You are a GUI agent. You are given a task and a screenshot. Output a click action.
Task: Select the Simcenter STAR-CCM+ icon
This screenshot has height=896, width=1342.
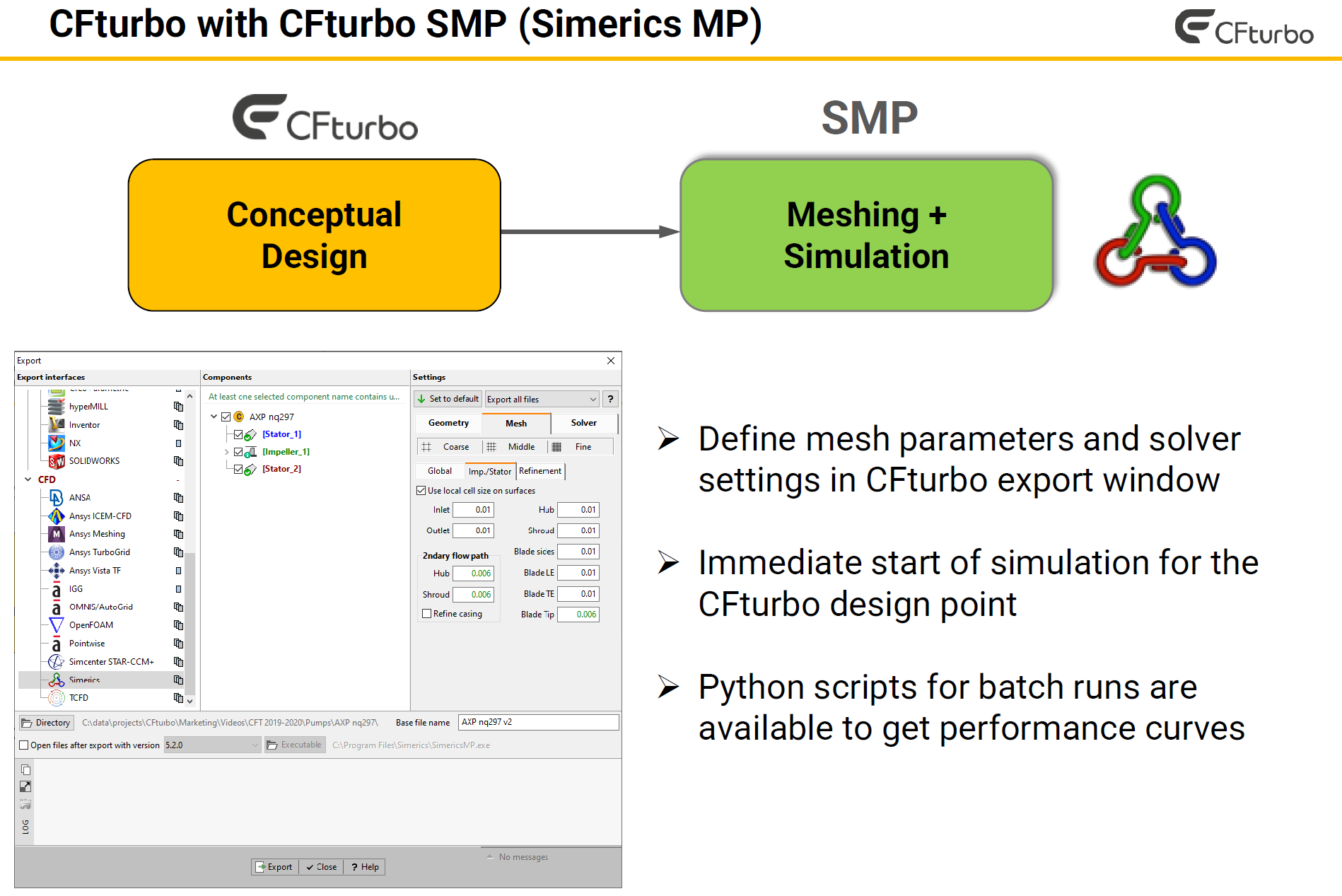tap(57, 662)
